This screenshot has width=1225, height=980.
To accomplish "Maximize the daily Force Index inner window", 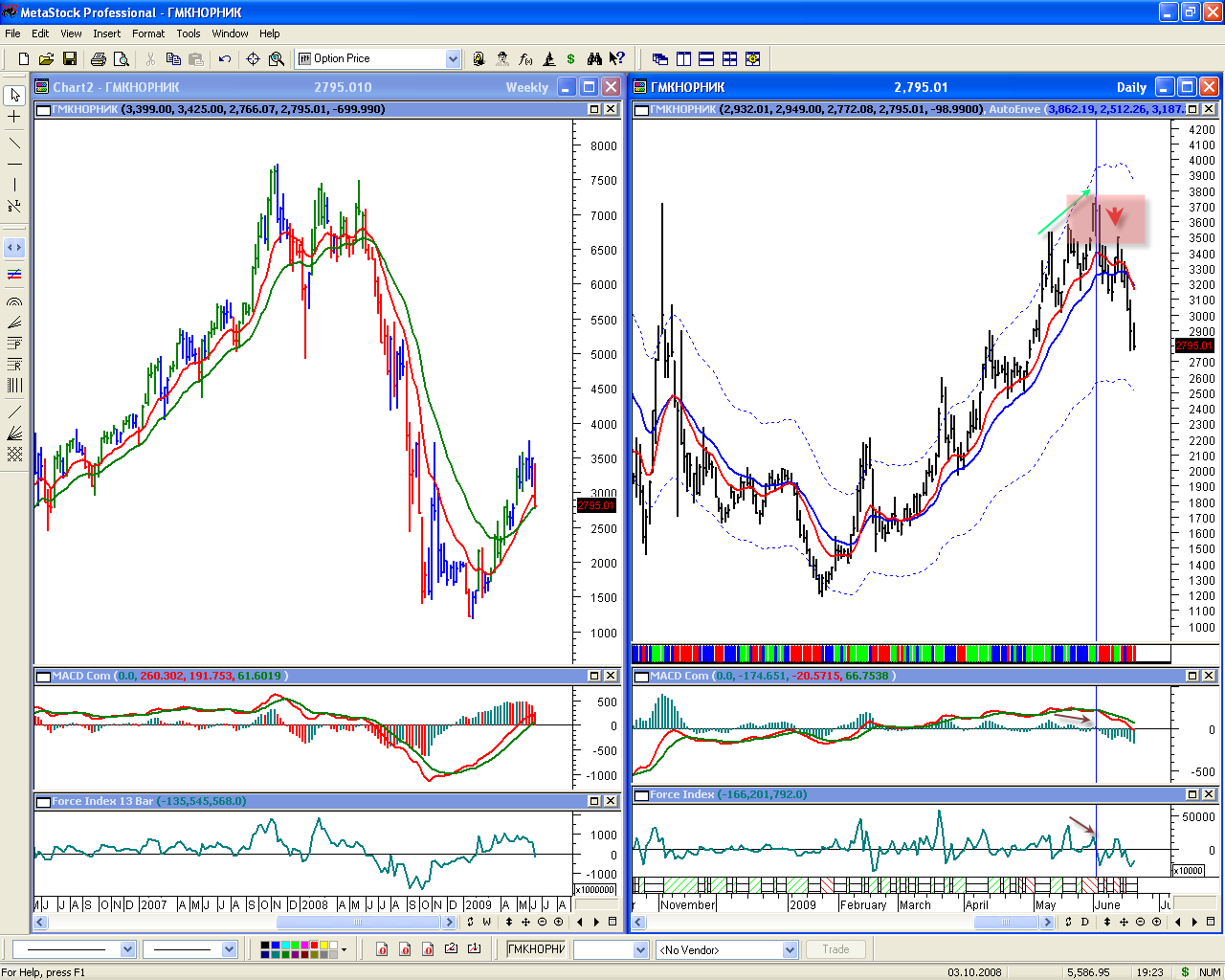I will (1192, 794).
